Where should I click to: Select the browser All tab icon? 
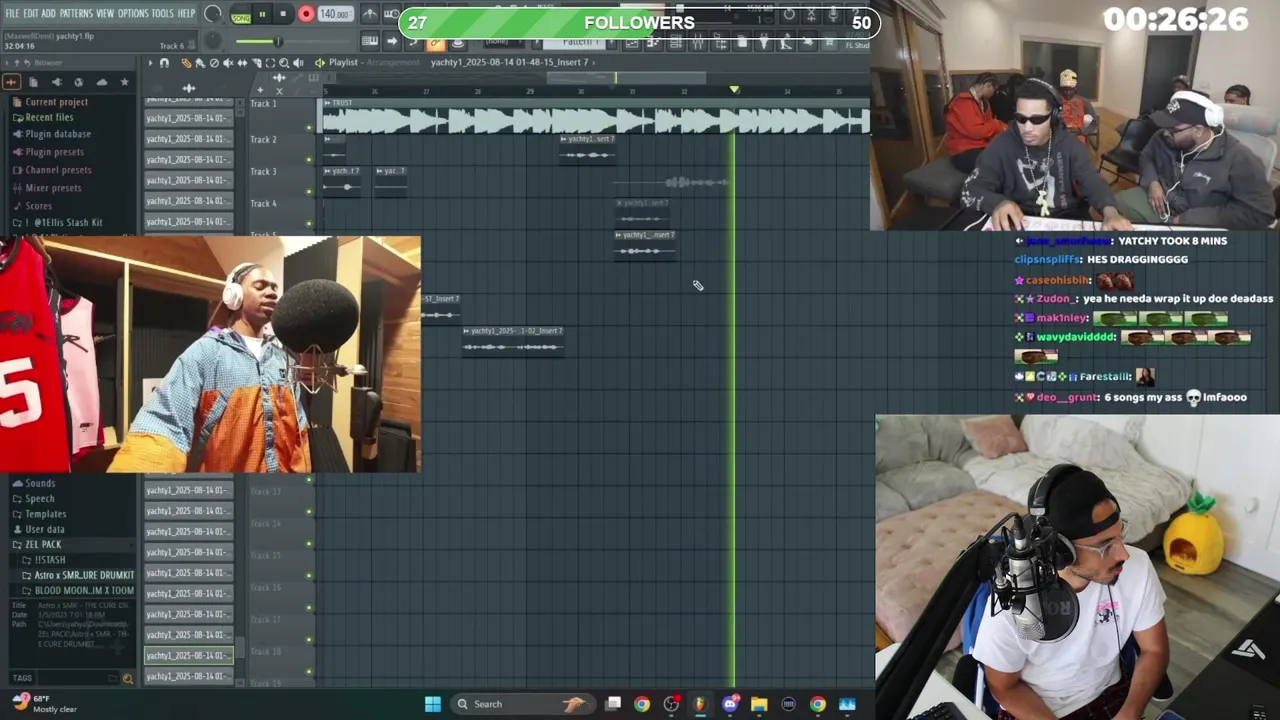click(x=11, y=82)
